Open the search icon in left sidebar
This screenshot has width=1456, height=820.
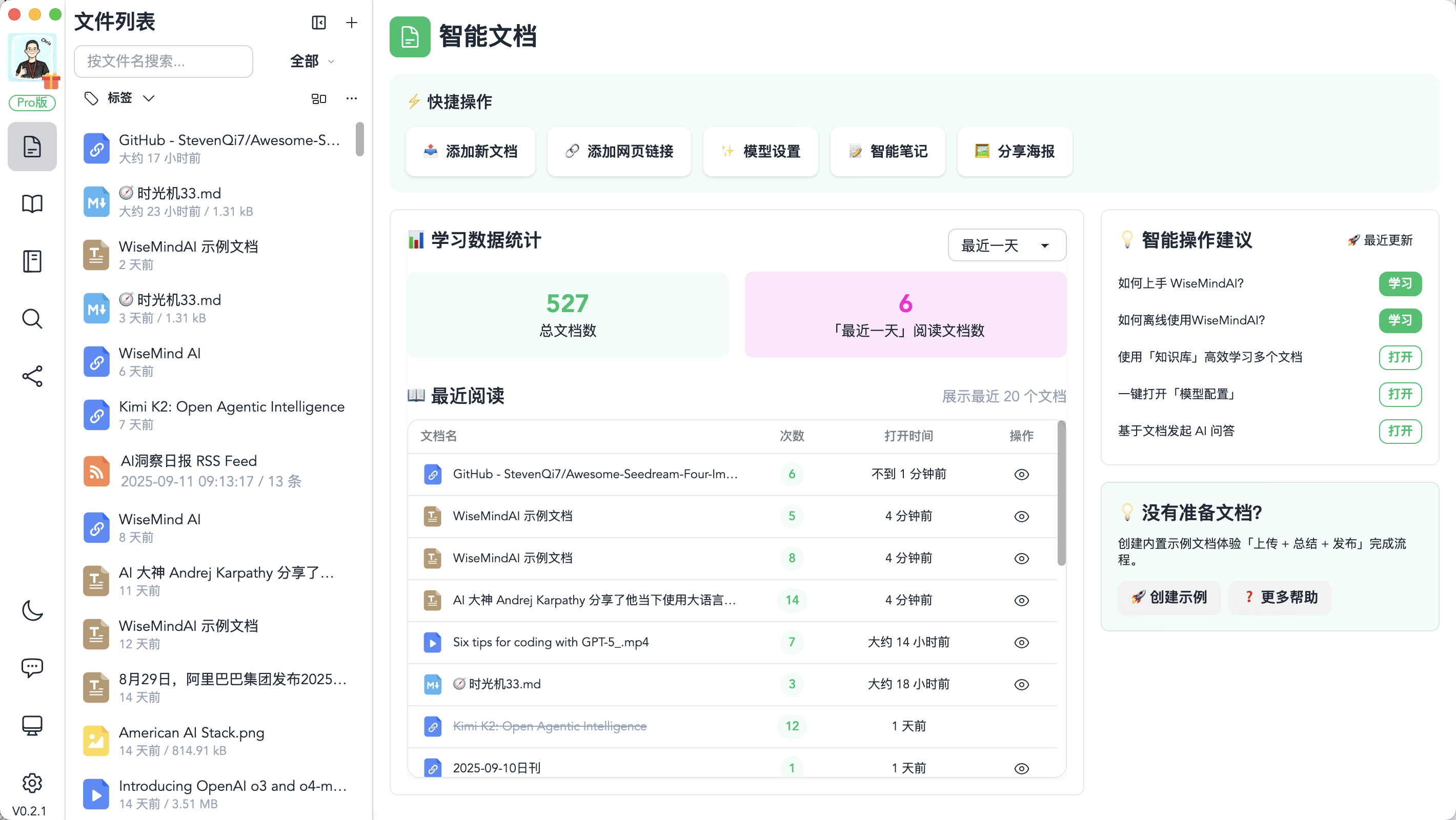point(32,319)
